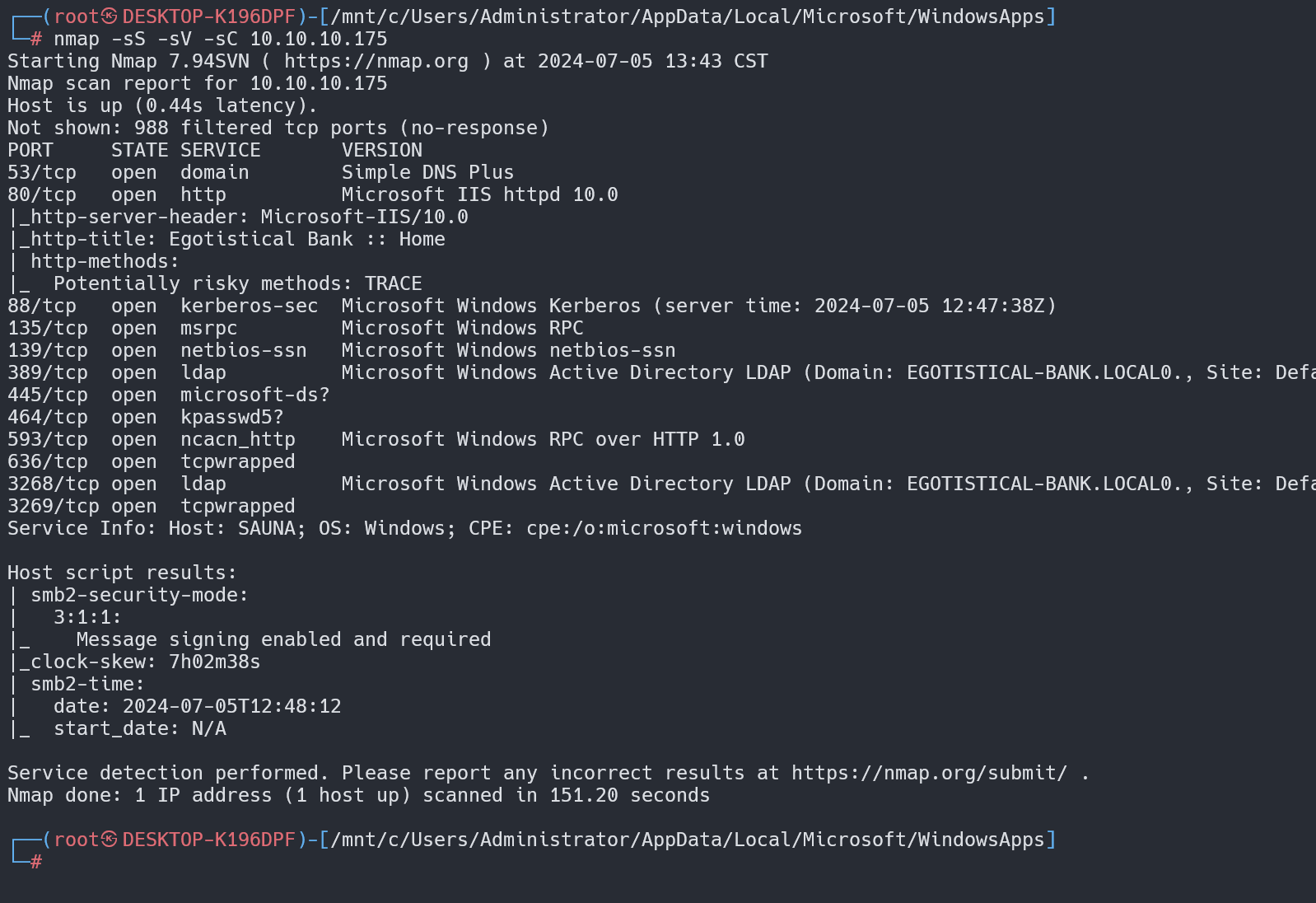Viewport: 1316px width, 903px height.
Task: Select the PORT column header
Action: (30, 151)
